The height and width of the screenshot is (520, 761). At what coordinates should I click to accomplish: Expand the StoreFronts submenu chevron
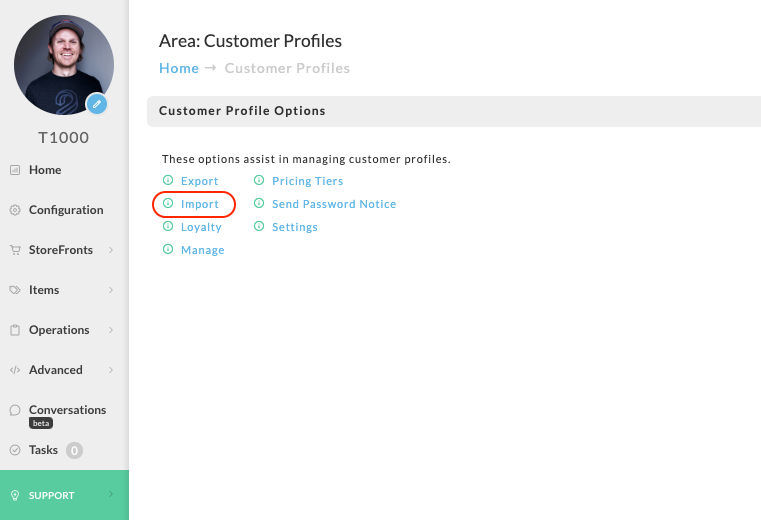click(x=111, y=250)
